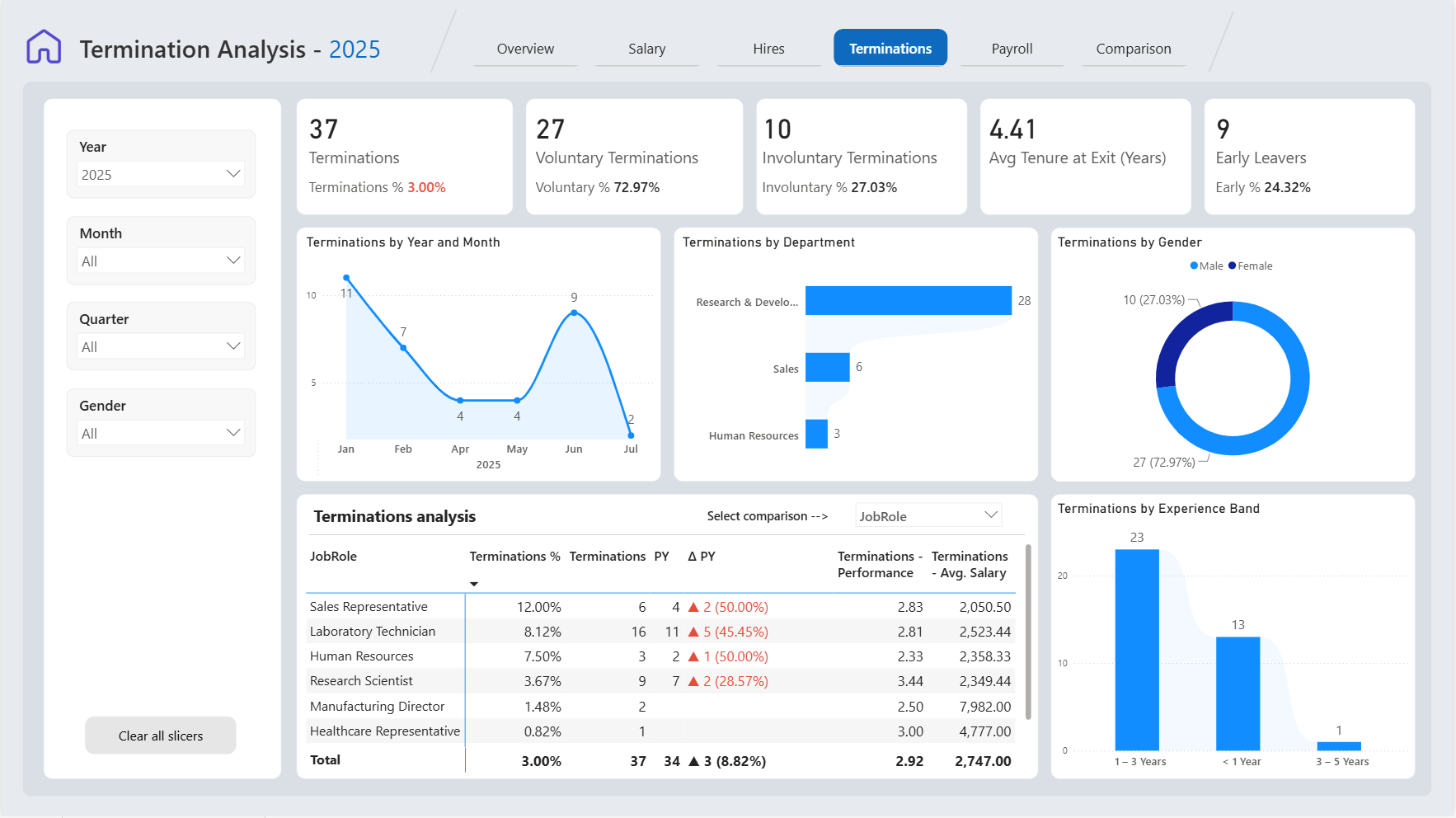
Task: Open the Comparison tab
Action: [1134, 49]
